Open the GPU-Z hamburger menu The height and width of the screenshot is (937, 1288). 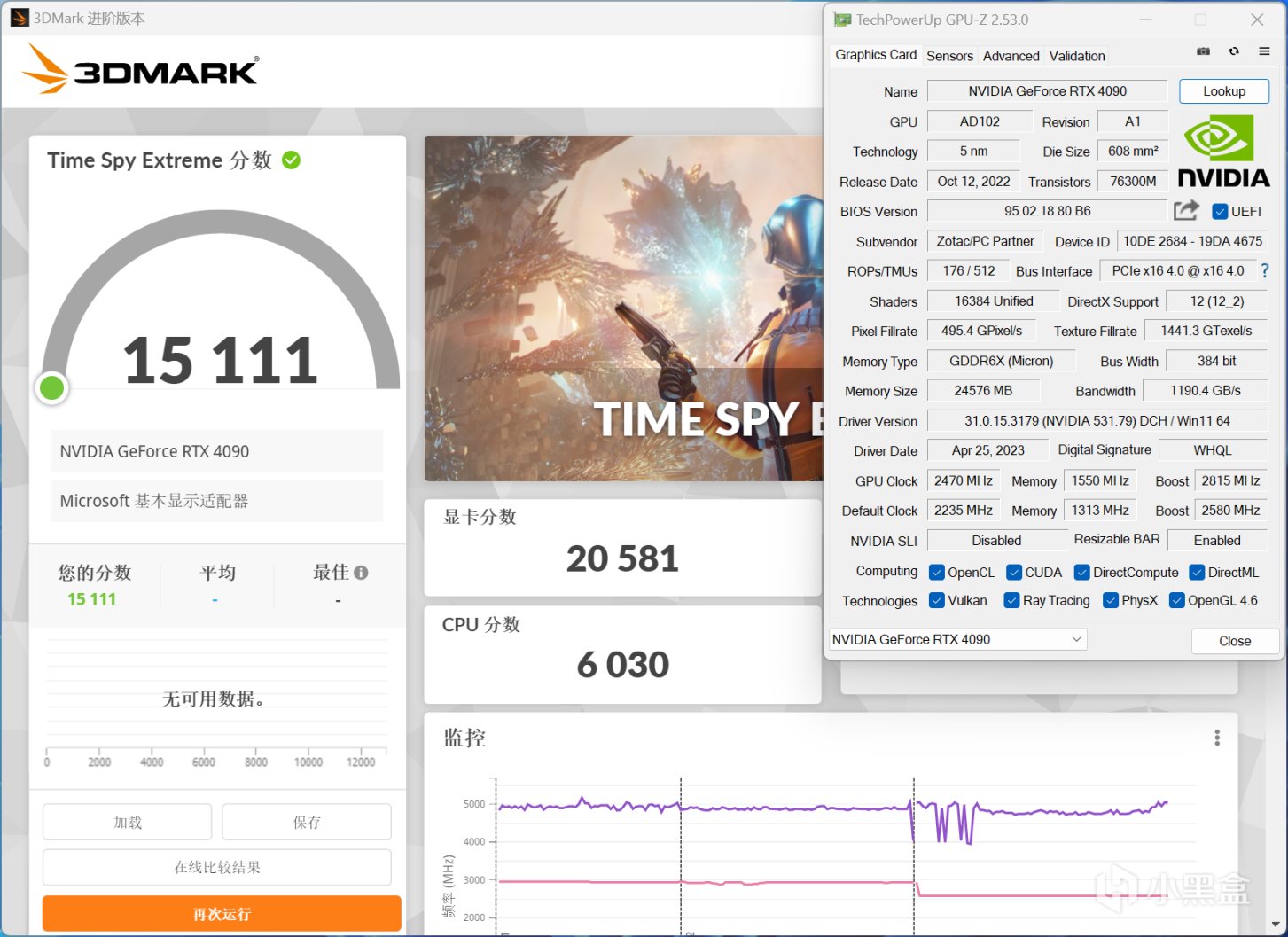tap(1264, 51)
